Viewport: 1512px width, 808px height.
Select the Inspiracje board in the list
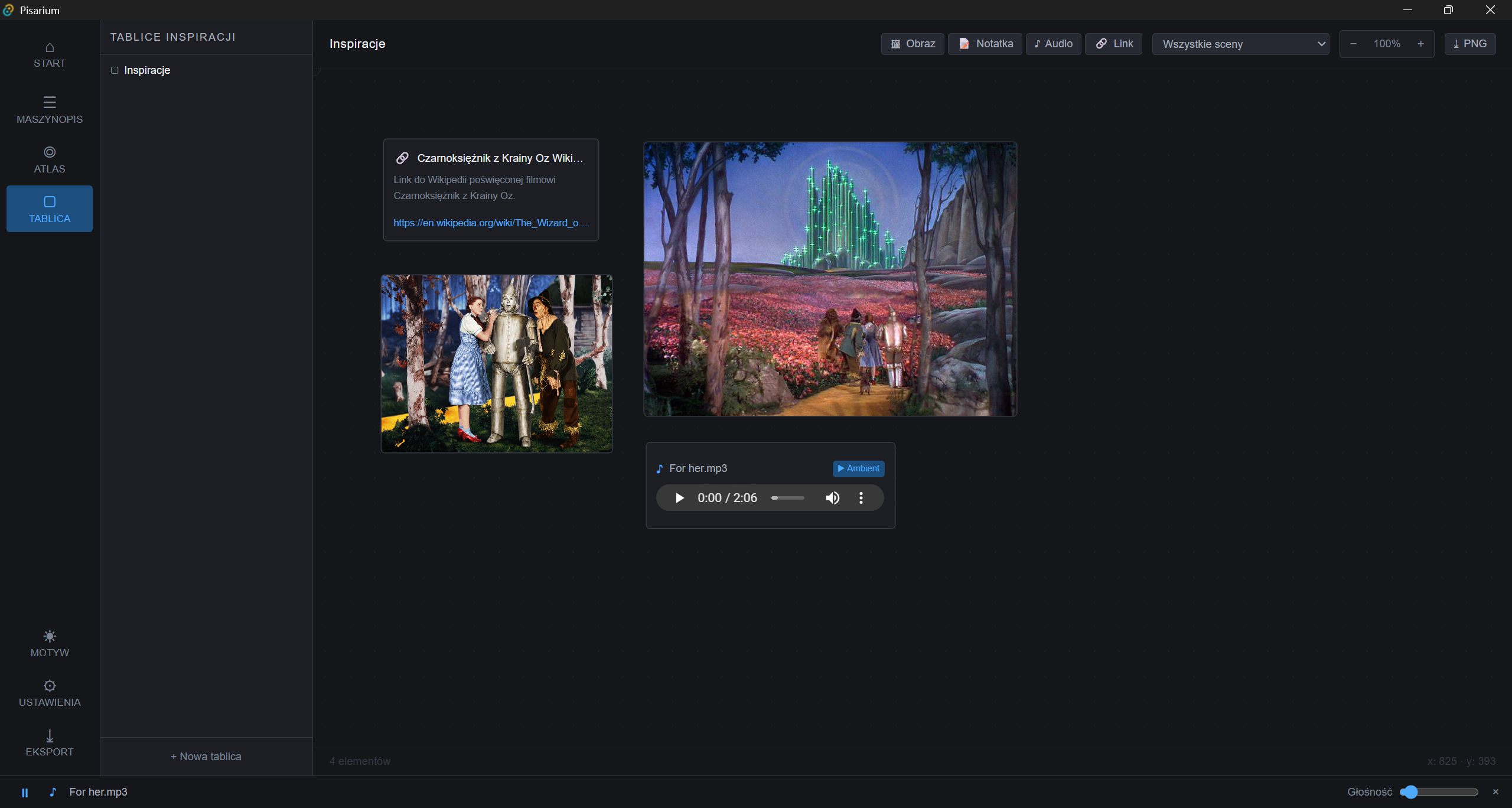coord(206,70)
